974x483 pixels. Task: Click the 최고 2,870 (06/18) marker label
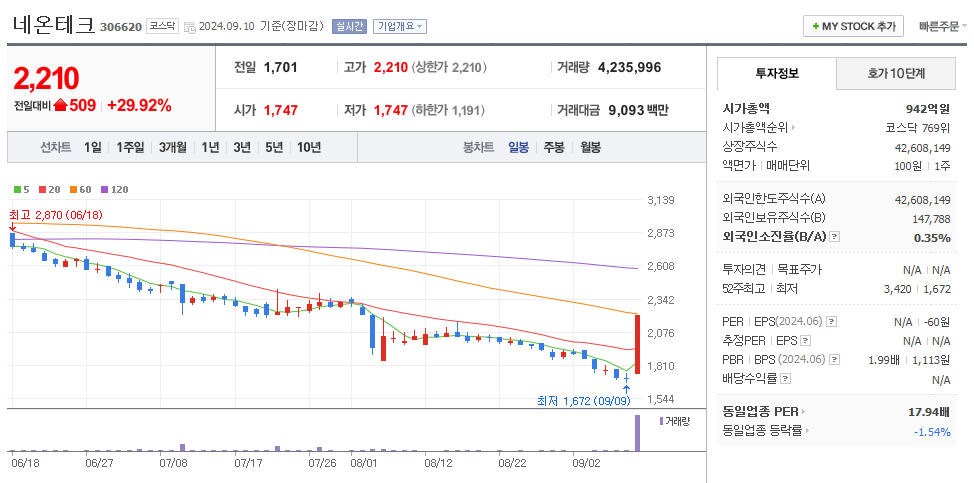pos(56,215)
